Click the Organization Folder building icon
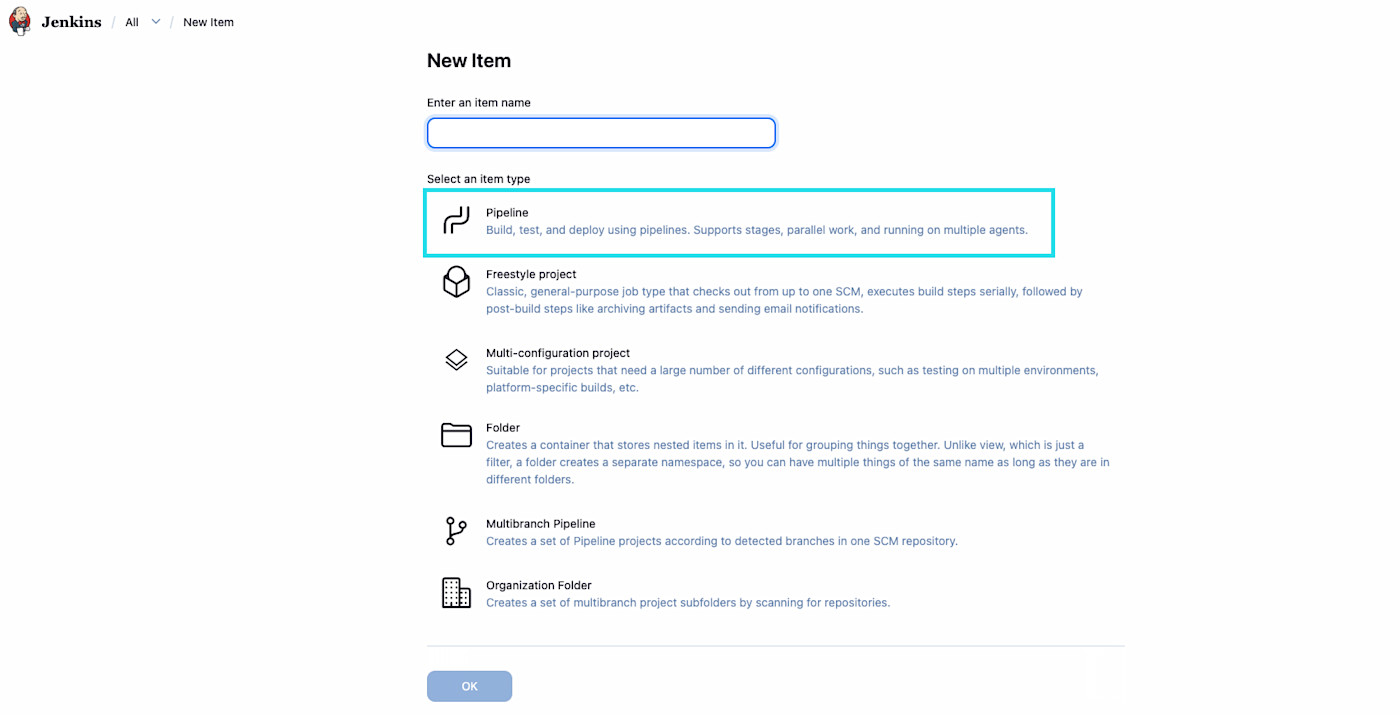The image size is (1400, 715). click(x=456, y=593)
